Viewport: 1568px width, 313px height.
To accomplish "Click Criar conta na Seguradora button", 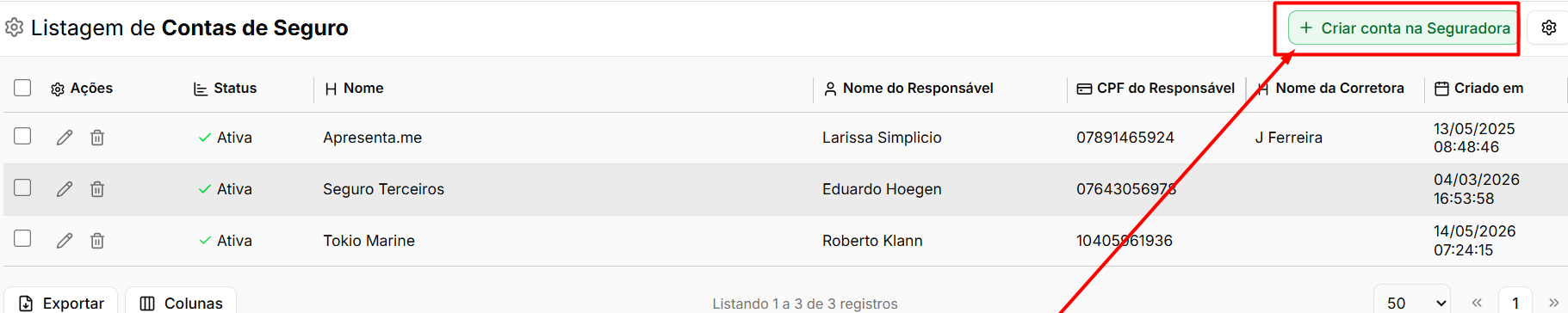I will click(x=1404, y=28).
